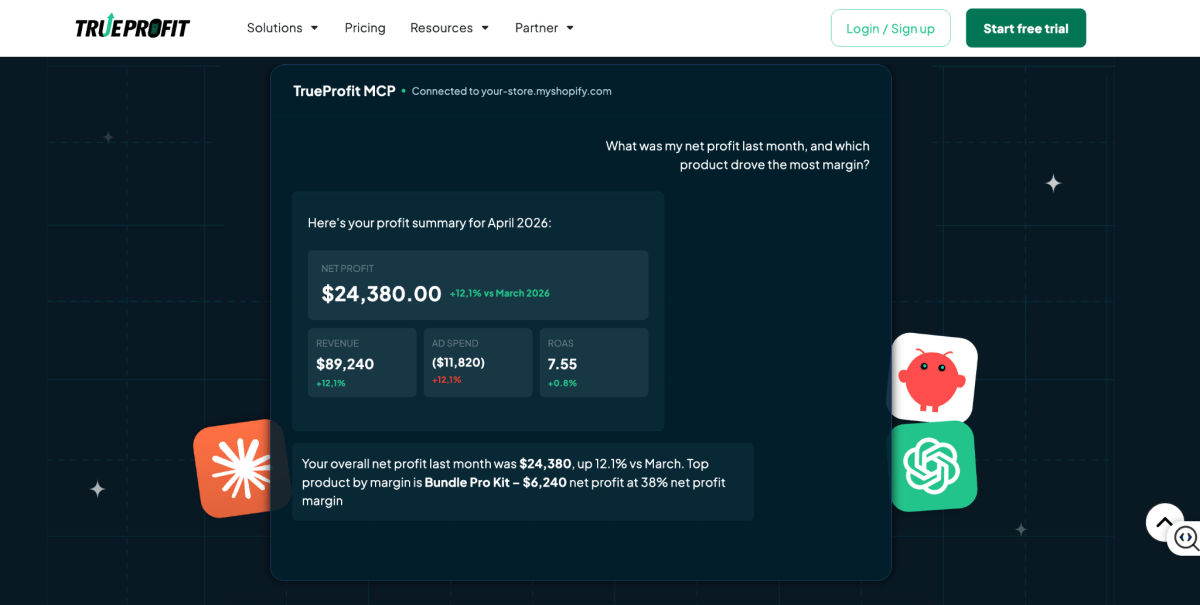Image resolution: width=1200 pixels, height=605 pixels.
Task: Click the NET PROFIT card label
Action: 348,268
